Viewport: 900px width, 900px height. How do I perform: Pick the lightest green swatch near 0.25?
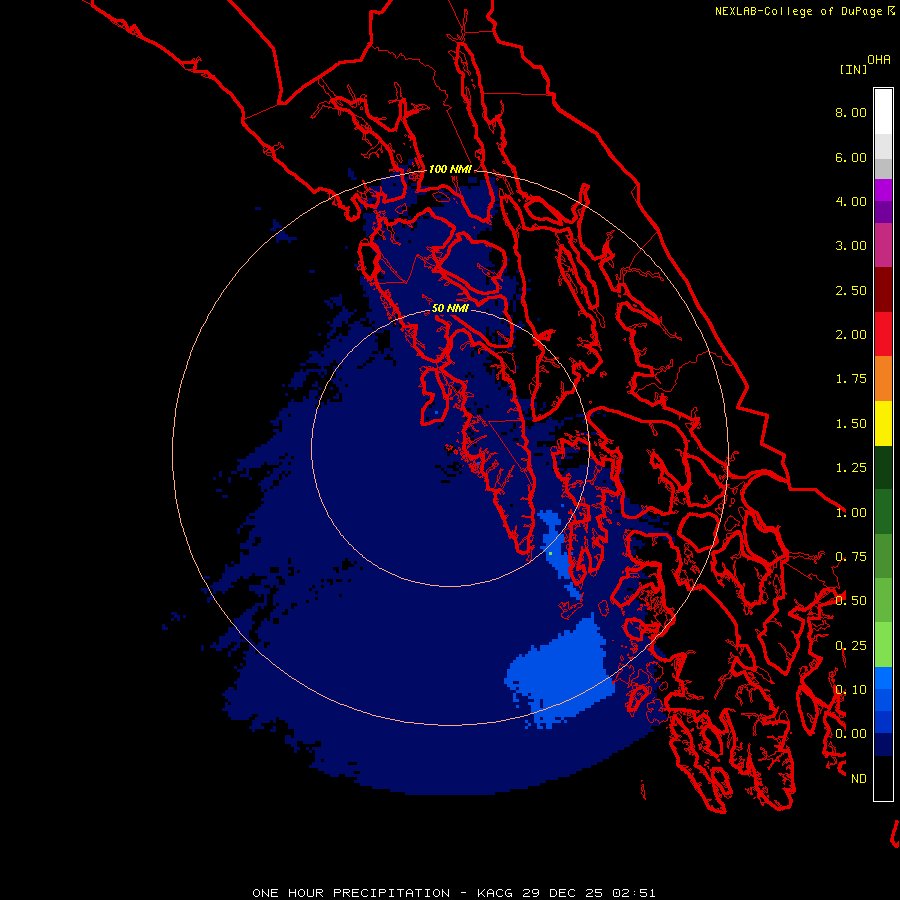point(883,645)
